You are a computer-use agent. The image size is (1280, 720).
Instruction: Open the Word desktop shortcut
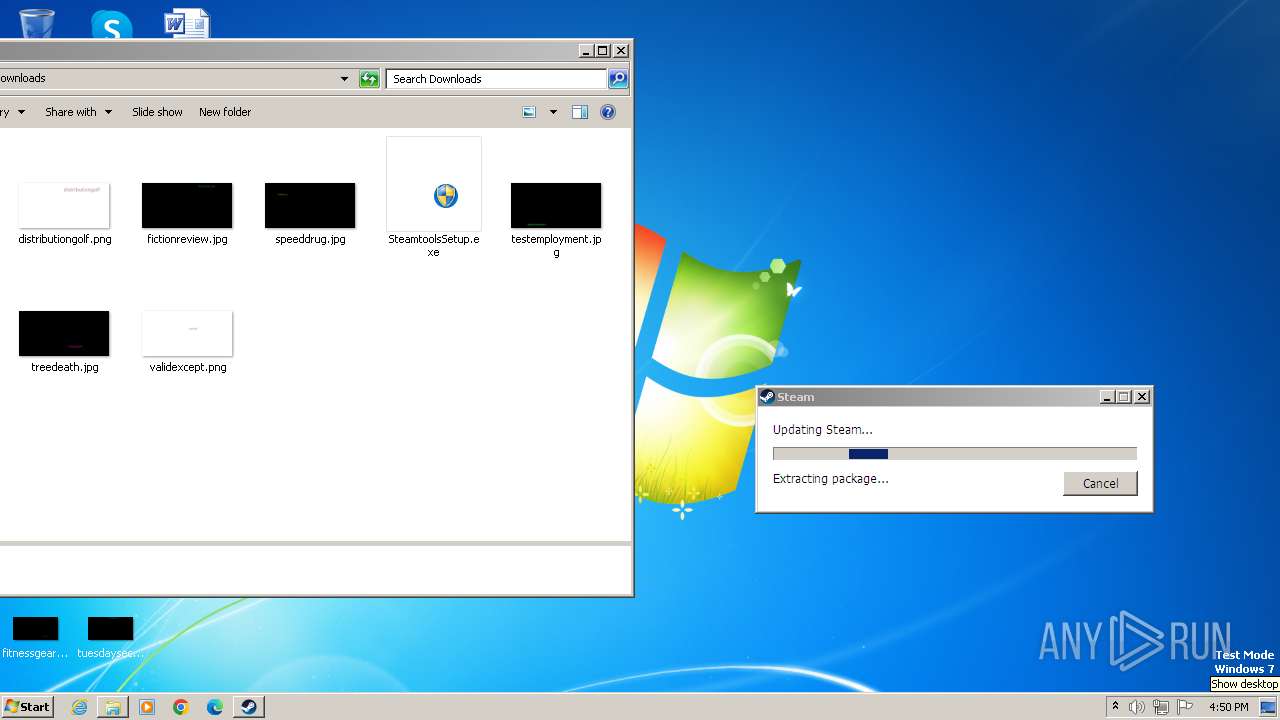[x=186, y=23]
